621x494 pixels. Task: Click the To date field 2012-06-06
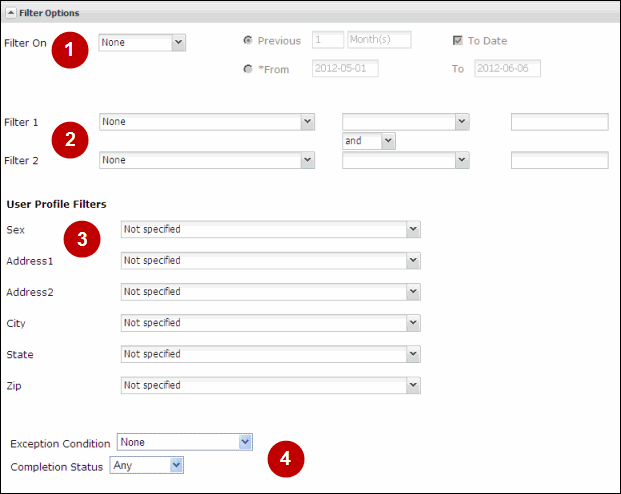coord(507,68)
